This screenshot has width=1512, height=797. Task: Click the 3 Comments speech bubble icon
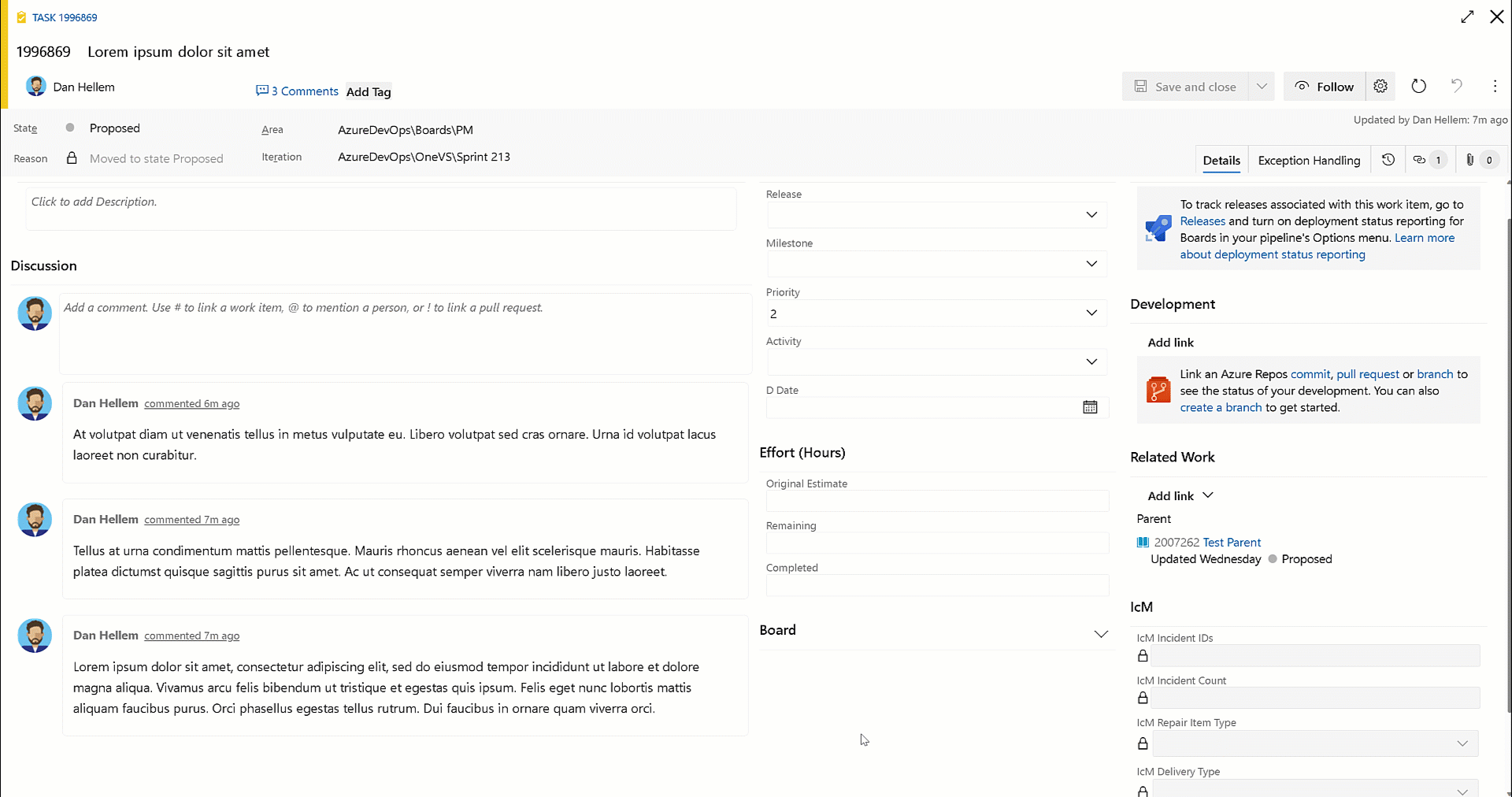click(263, 91)
